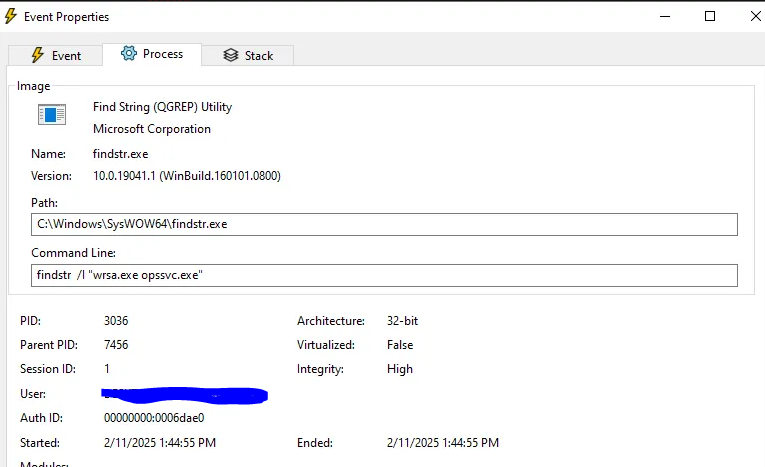Image resolution: width=765 pixels, height=467 pixels.
Task: Click the lightning bolt icon in title bar
Action: point(11,16)
